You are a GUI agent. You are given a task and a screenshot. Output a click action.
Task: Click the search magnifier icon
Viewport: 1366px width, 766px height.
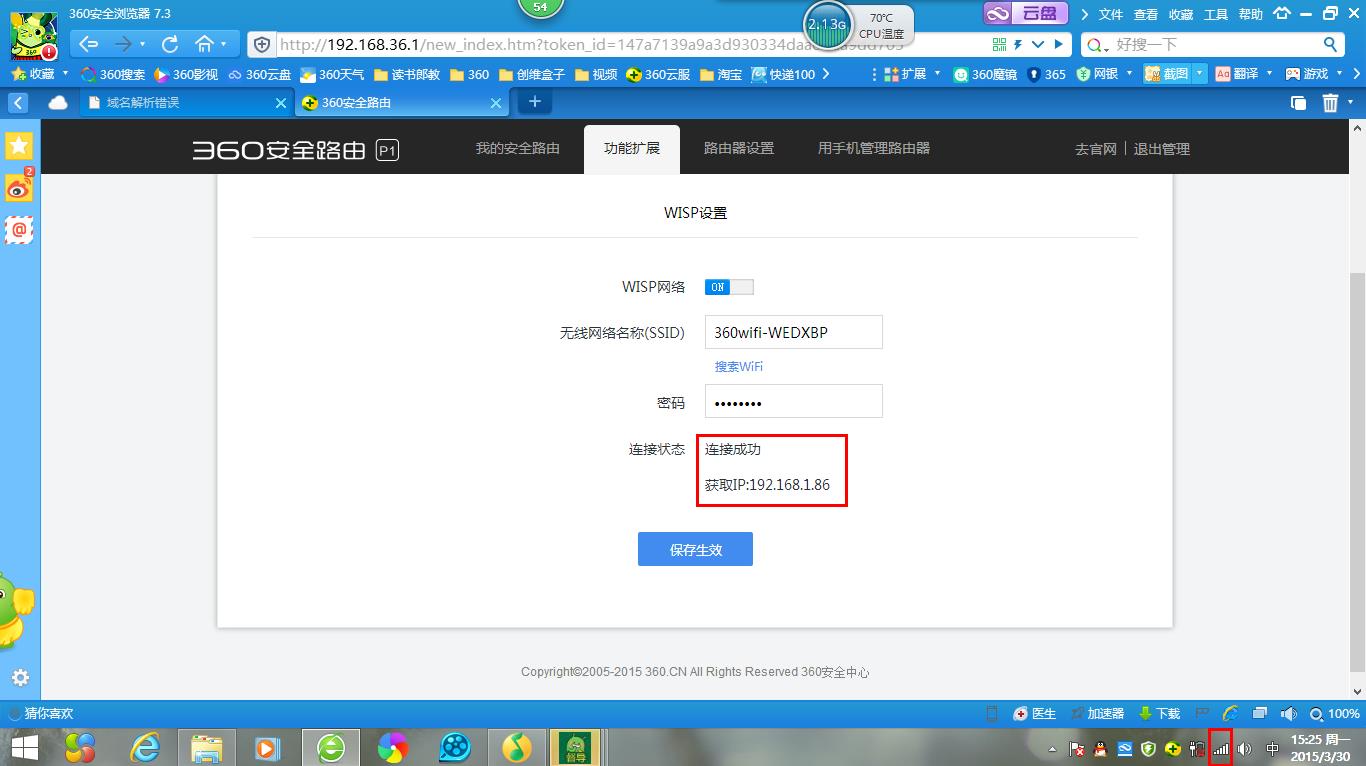point(1330,44)
